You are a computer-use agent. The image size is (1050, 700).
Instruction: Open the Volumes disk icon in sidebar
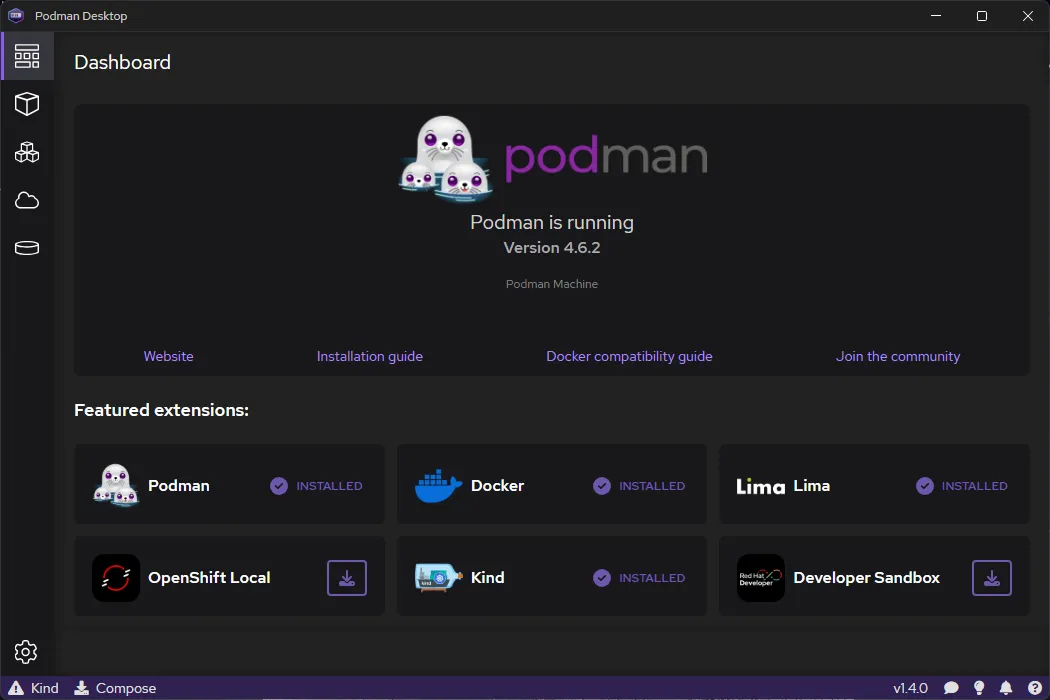pyautogui.click(x=27, y=248)
